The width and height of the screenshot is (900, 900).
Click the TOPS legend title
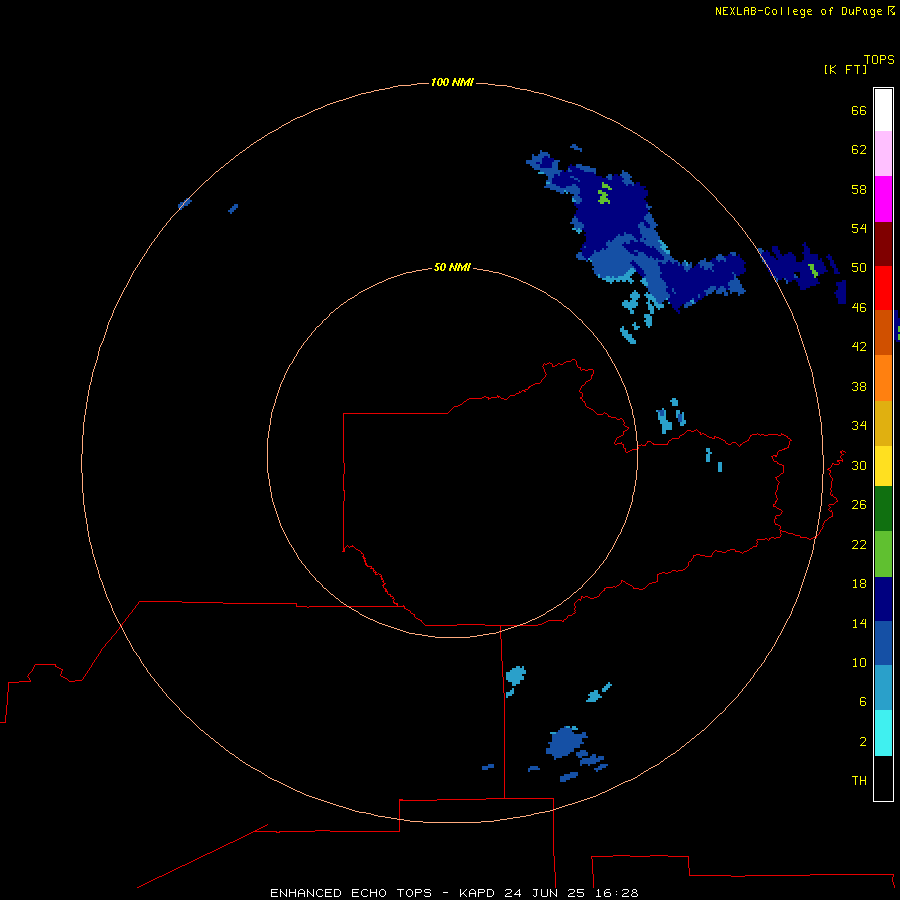[x=879, y=59]
